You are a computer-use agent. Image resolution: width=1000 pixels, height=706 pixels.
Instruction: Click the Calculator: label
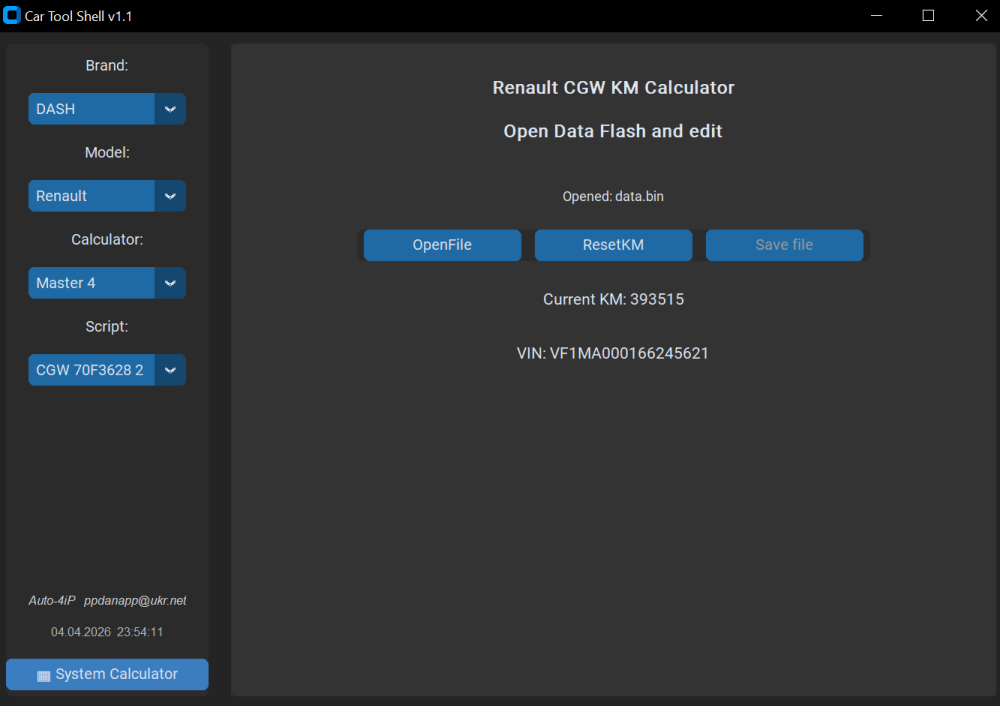(x=107, y=240)
